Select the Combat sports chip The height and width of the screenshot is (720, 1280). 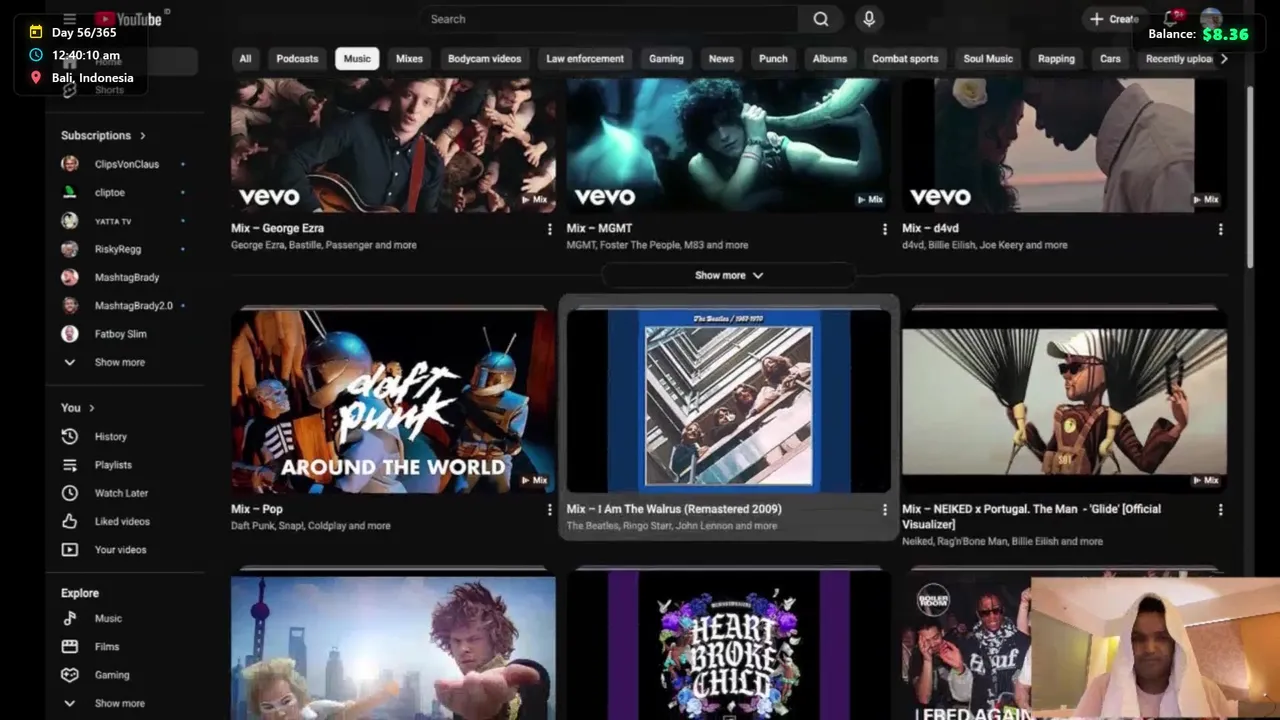[905, 58]
